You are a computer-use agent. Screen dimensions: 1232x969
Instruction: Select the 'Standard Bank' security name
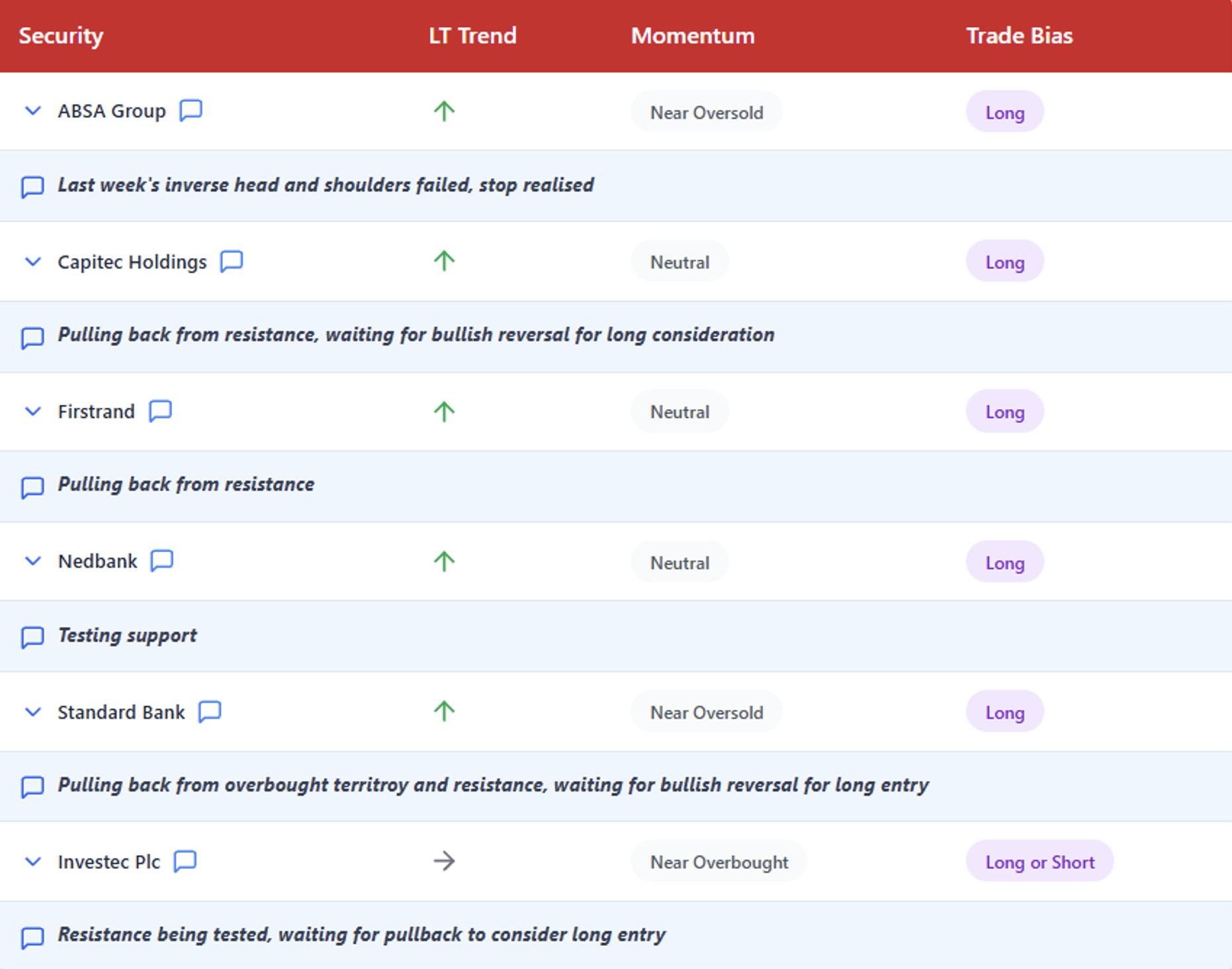(121, 712)
